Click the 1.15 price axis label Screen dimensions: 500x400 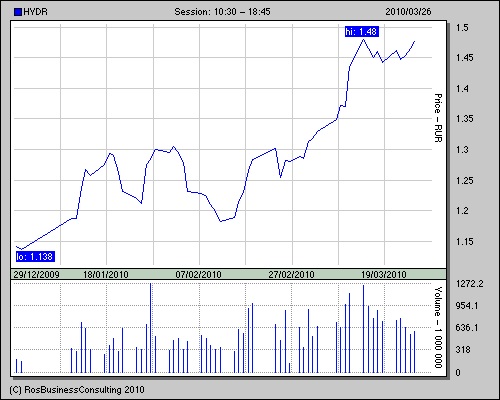465,241
